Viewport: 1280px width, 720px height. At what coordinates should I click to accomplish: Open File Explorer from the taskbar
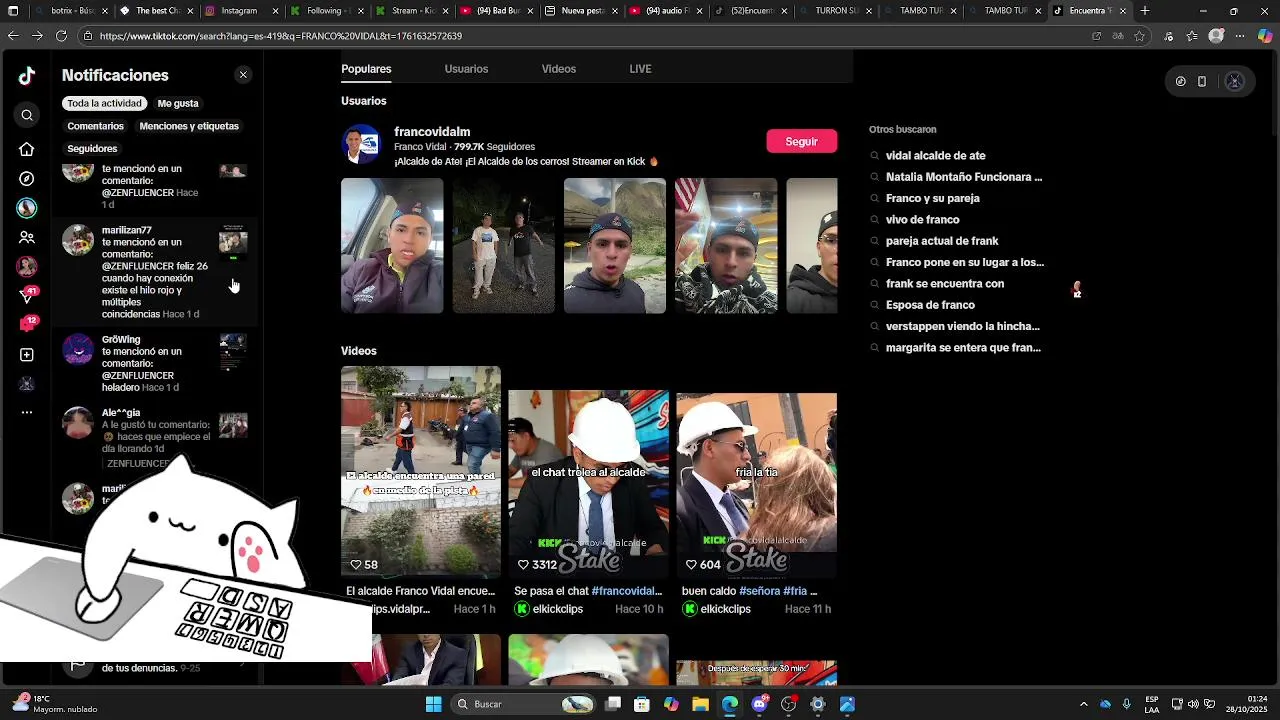pyautogui.click(x=700, y=704)
